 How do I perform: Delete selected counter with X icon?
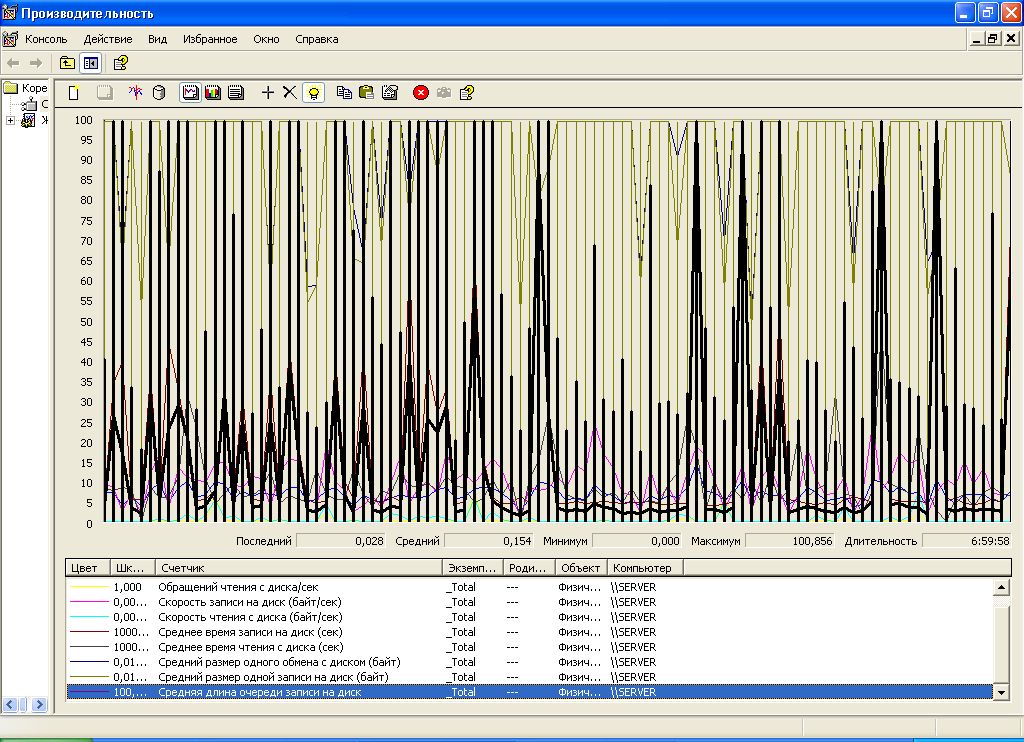tap(289, 93)
